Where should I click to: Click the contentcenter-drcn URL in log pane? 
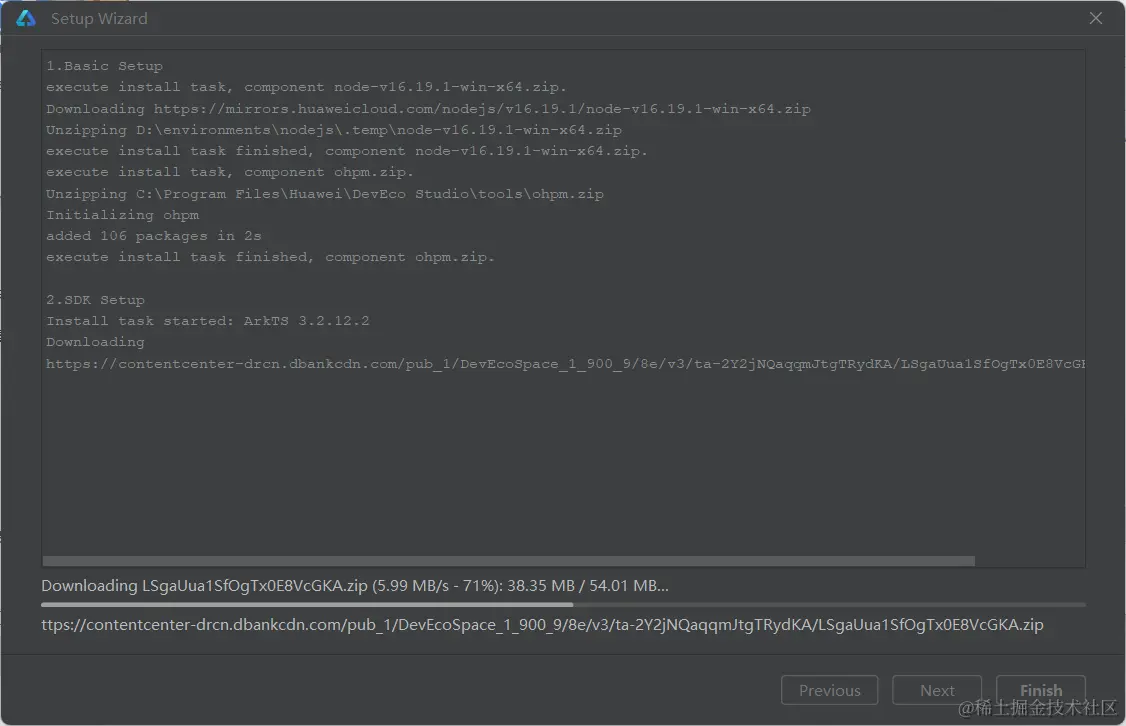pyautogui.click(x=565, y=364)
